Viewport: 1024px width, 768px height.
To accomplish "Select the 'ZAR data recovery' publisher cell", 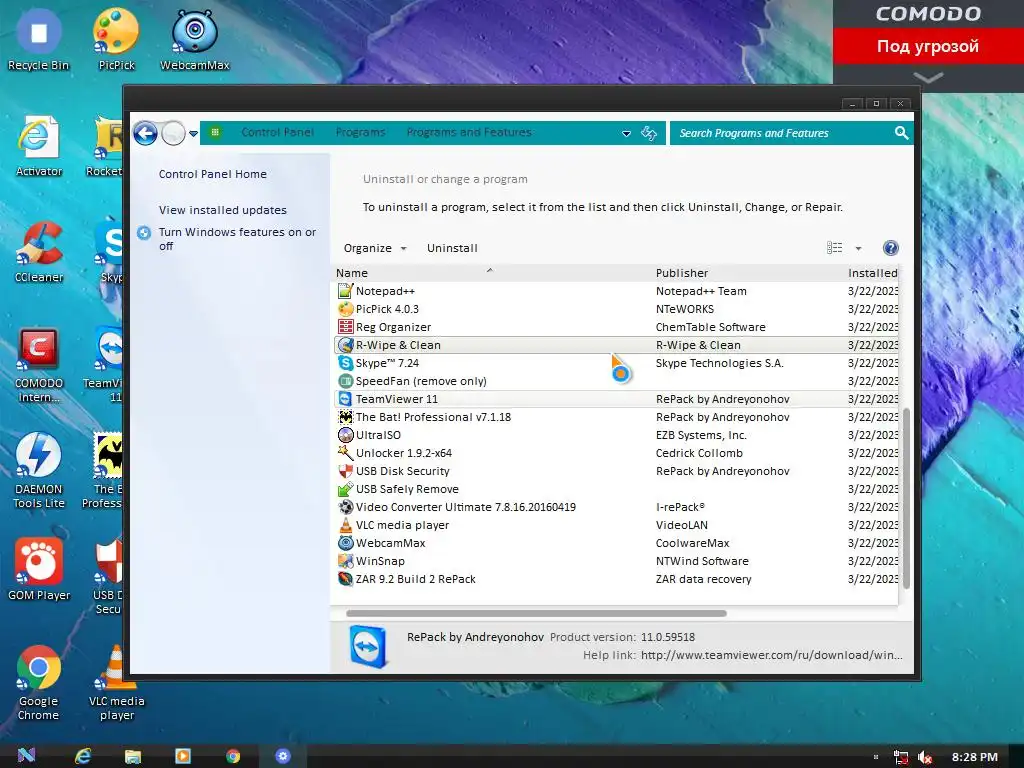I will pyautogui.click(x=703, y=579).
